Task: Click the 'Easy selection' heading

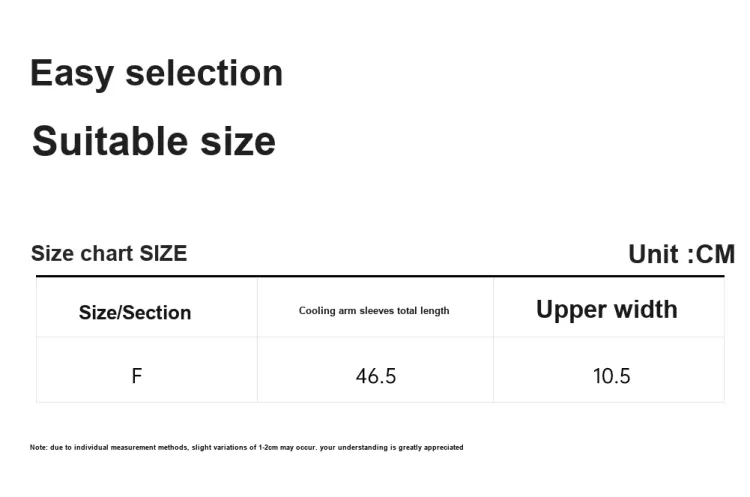Action: pos(156,74)
